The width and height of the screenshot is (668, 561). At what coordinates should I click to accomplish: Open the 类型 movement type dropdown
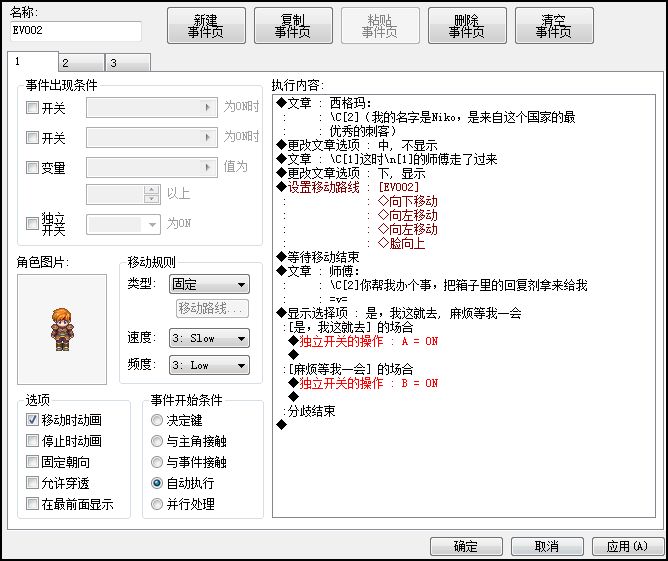click(209, 284)
